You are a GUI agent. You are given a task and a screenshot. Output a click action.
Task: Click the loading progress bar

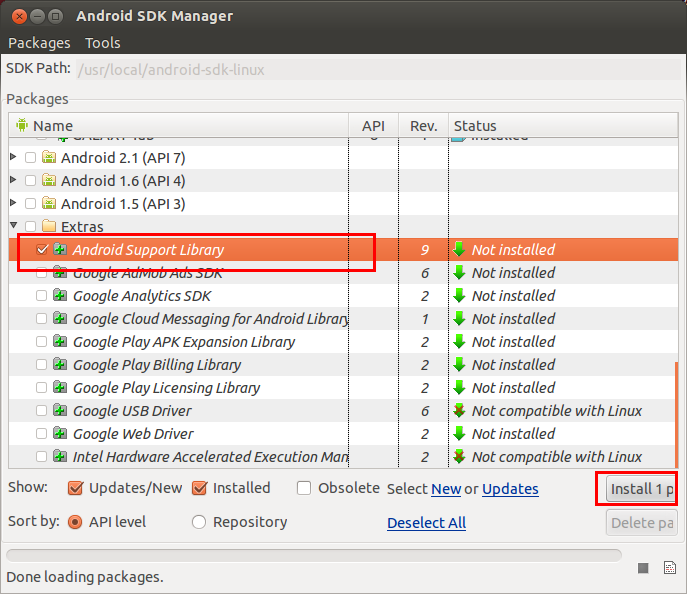(x=314, y=555)
